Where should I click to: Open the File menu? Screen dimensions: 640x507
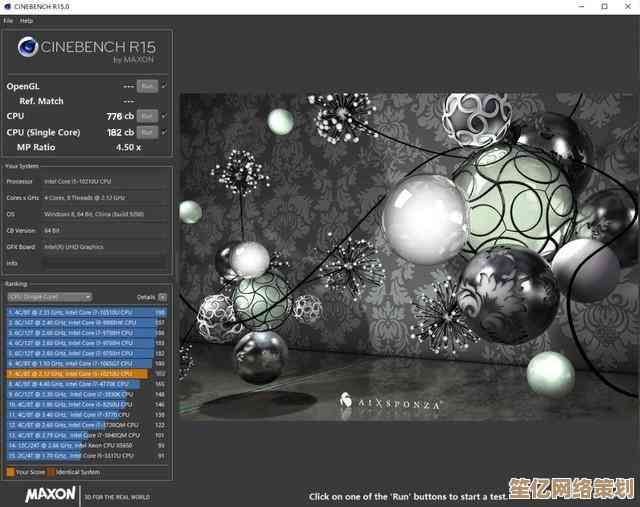pos(8,20)
